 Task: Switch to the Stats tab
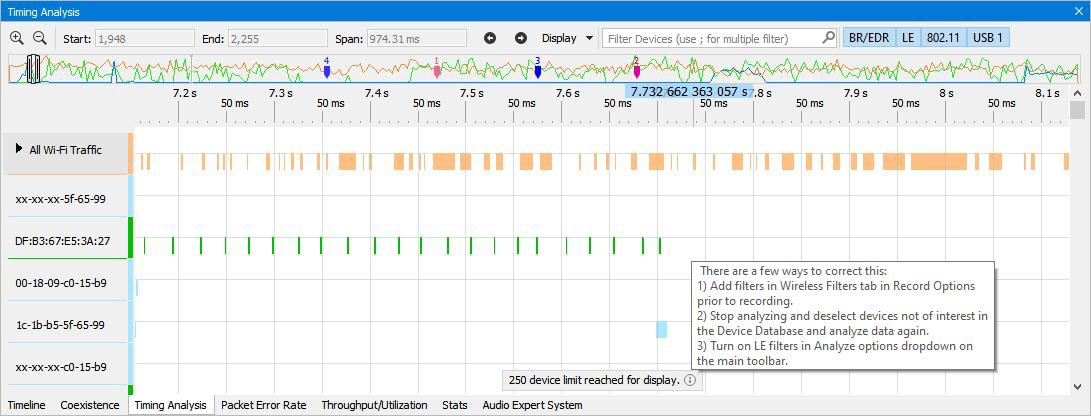pos(455,405)
